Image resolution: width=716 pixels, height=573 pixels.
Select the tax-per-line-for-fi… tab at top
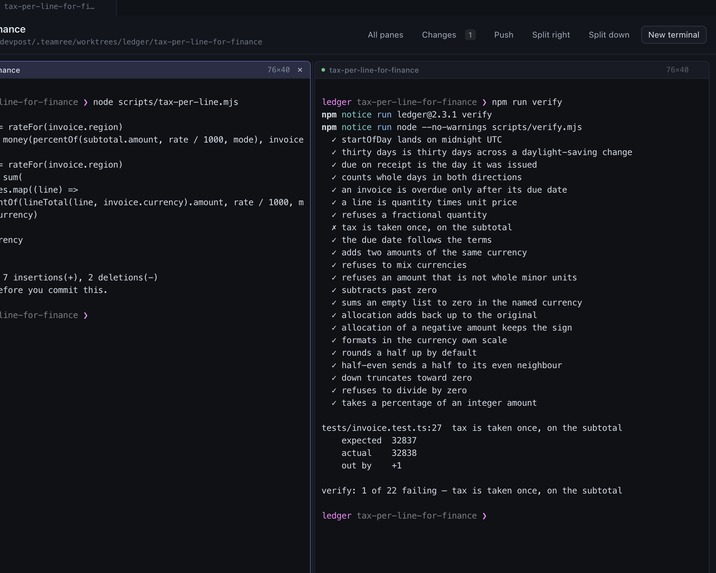49,6
